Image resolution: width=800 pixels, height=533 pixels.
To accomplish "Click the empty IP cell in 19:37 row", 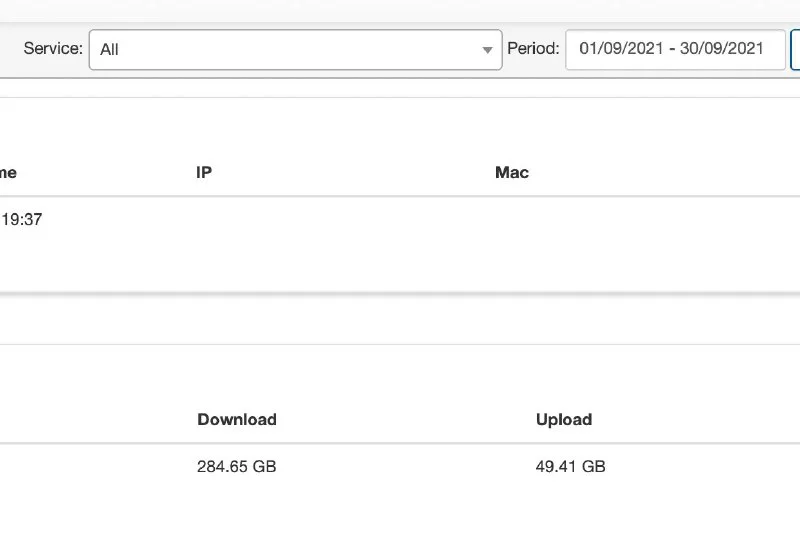I will (x=300, y=220).
